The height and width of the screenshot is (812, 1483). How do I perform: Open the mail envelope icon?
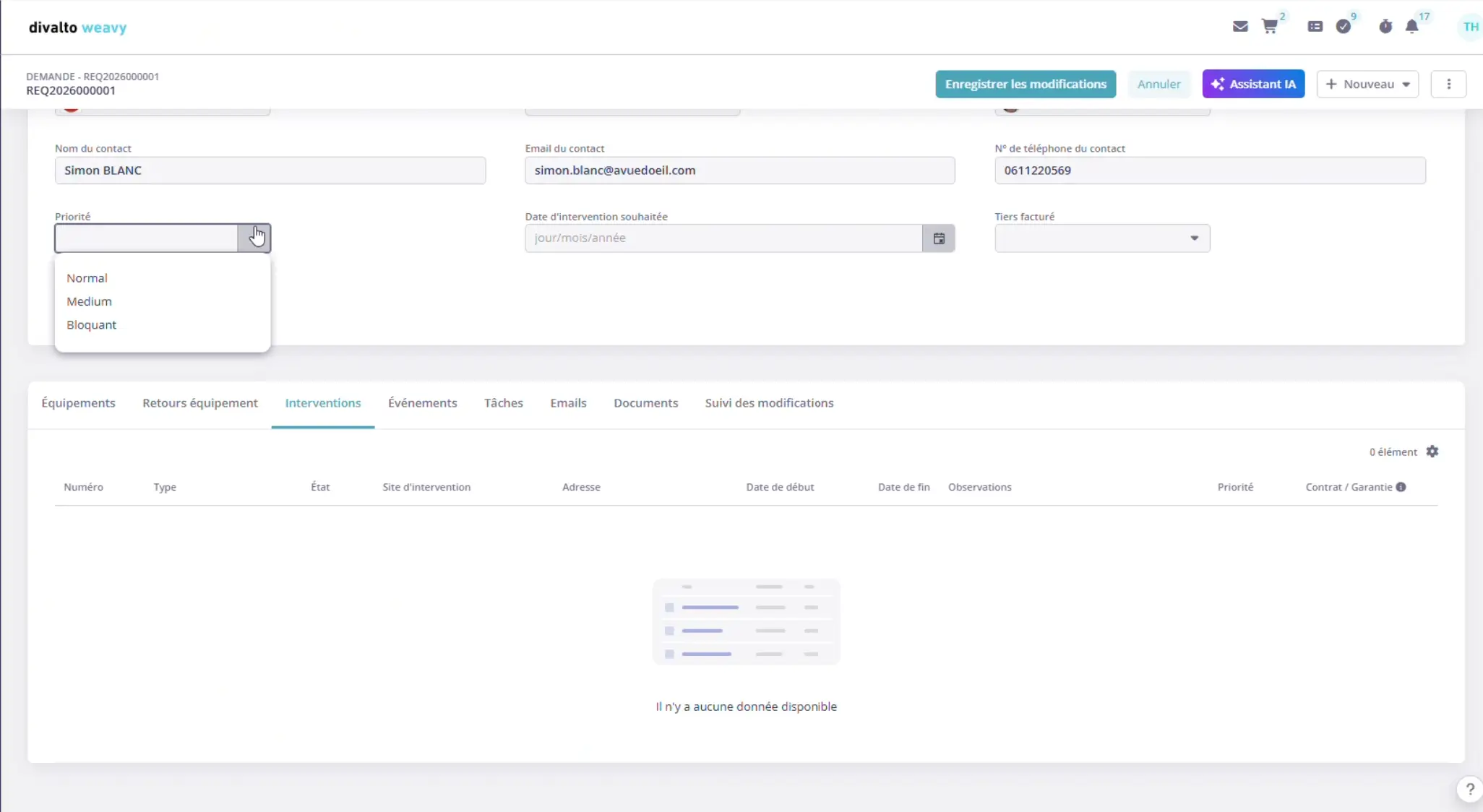1240,27
